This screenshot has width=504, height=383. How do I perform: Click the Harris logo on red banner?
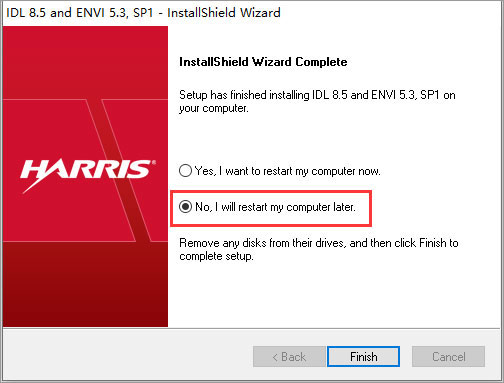pyautogui.click(x=87, y=170)
